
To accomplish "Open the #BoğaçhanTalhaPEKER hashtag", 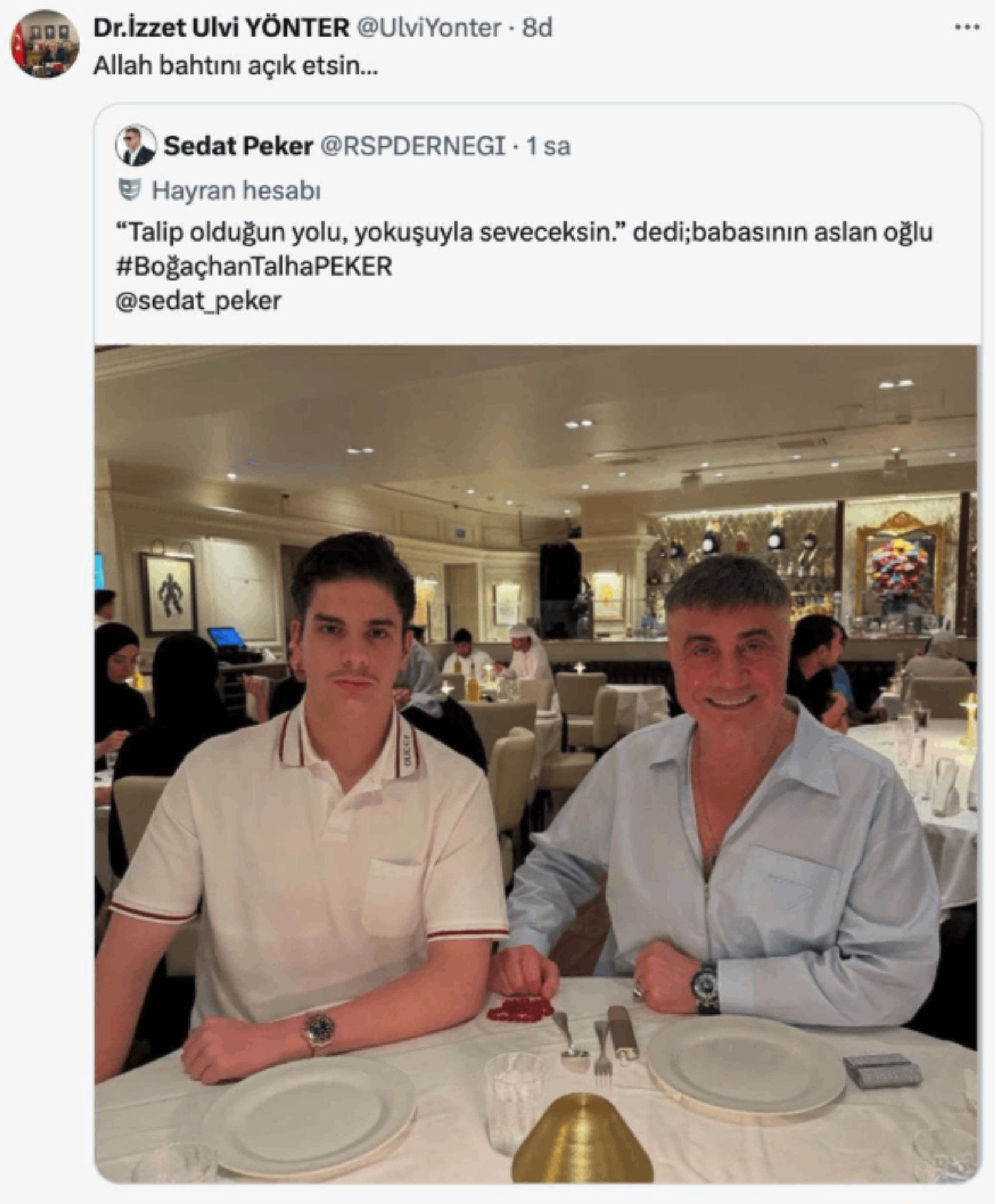I will pos(254,266).
